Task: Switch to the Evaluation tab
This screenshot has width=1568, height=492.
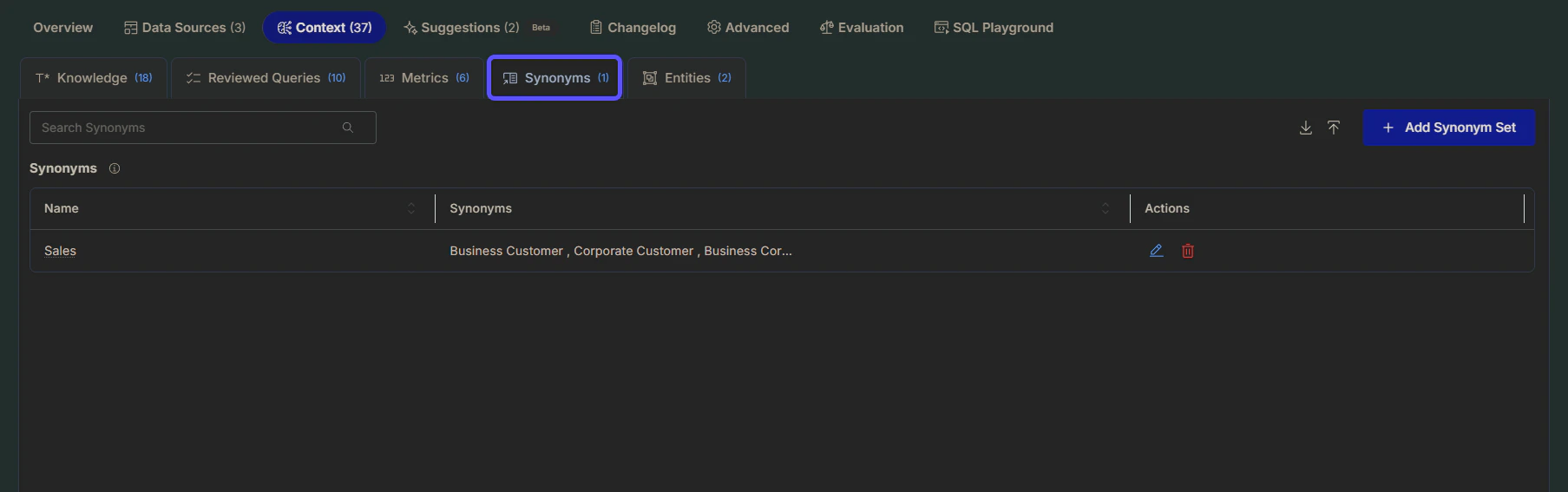Action: click(x=862, y=28)
